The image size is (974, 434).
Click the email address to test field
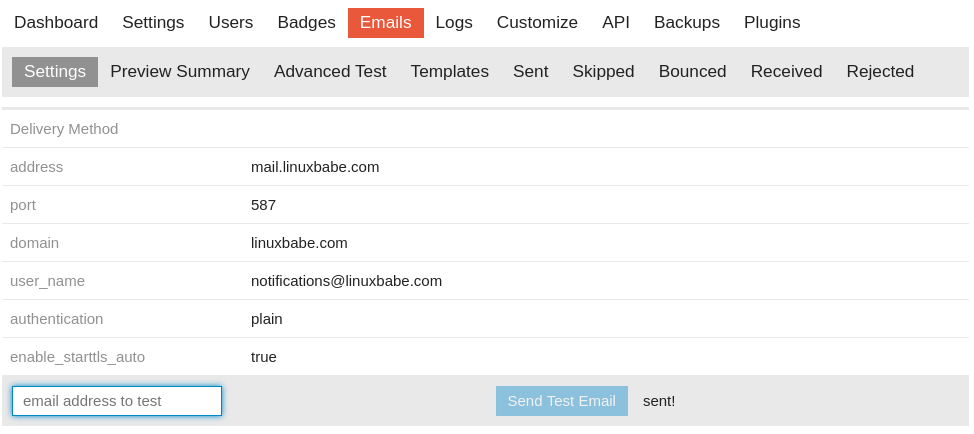117,401
